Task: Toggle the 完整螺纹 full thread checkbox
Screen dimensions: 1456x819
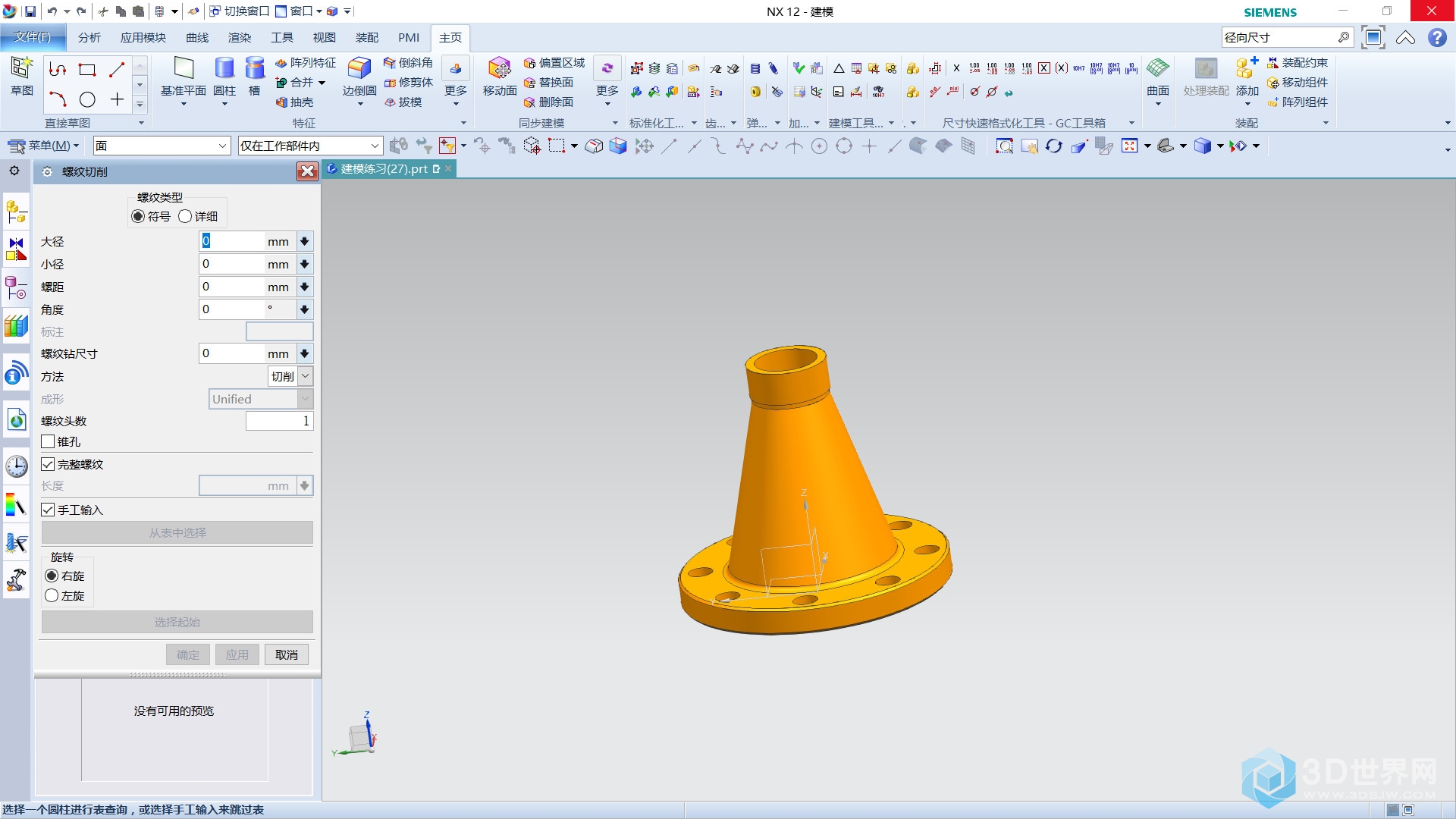Action: coord(48,464)
